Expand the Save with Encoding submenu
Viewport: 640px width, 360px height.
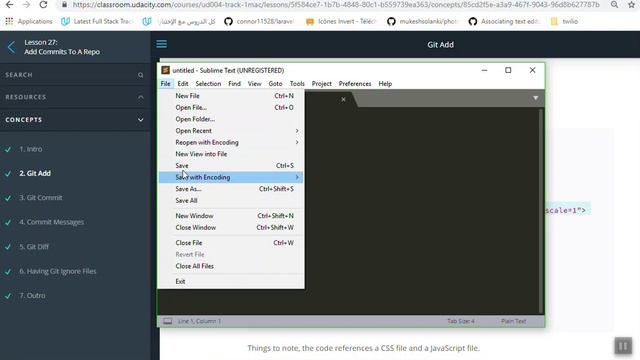coord(231,178)
